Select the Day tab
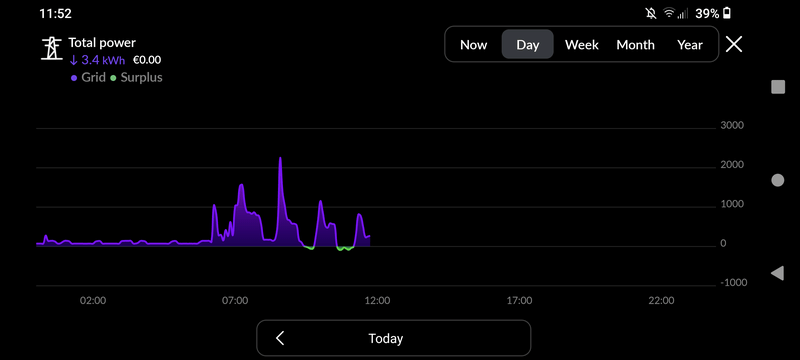800x360 pixels. click(x=528, y=44)
